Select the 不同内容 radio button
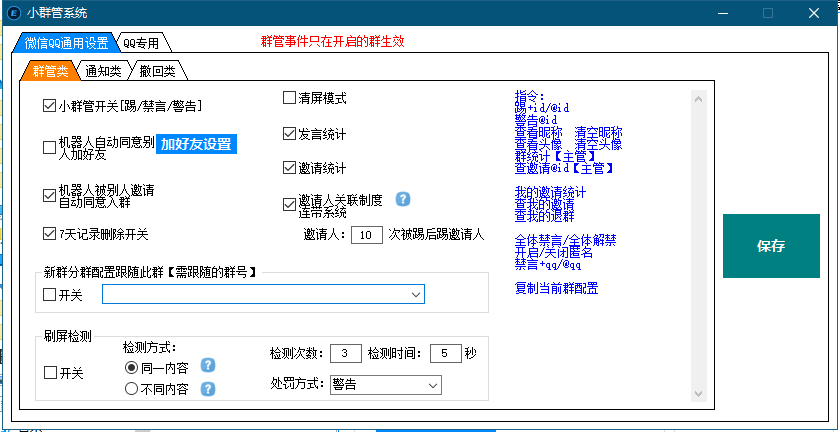The height and width of the screenshot is (432, 840). (x=131, y=390)
